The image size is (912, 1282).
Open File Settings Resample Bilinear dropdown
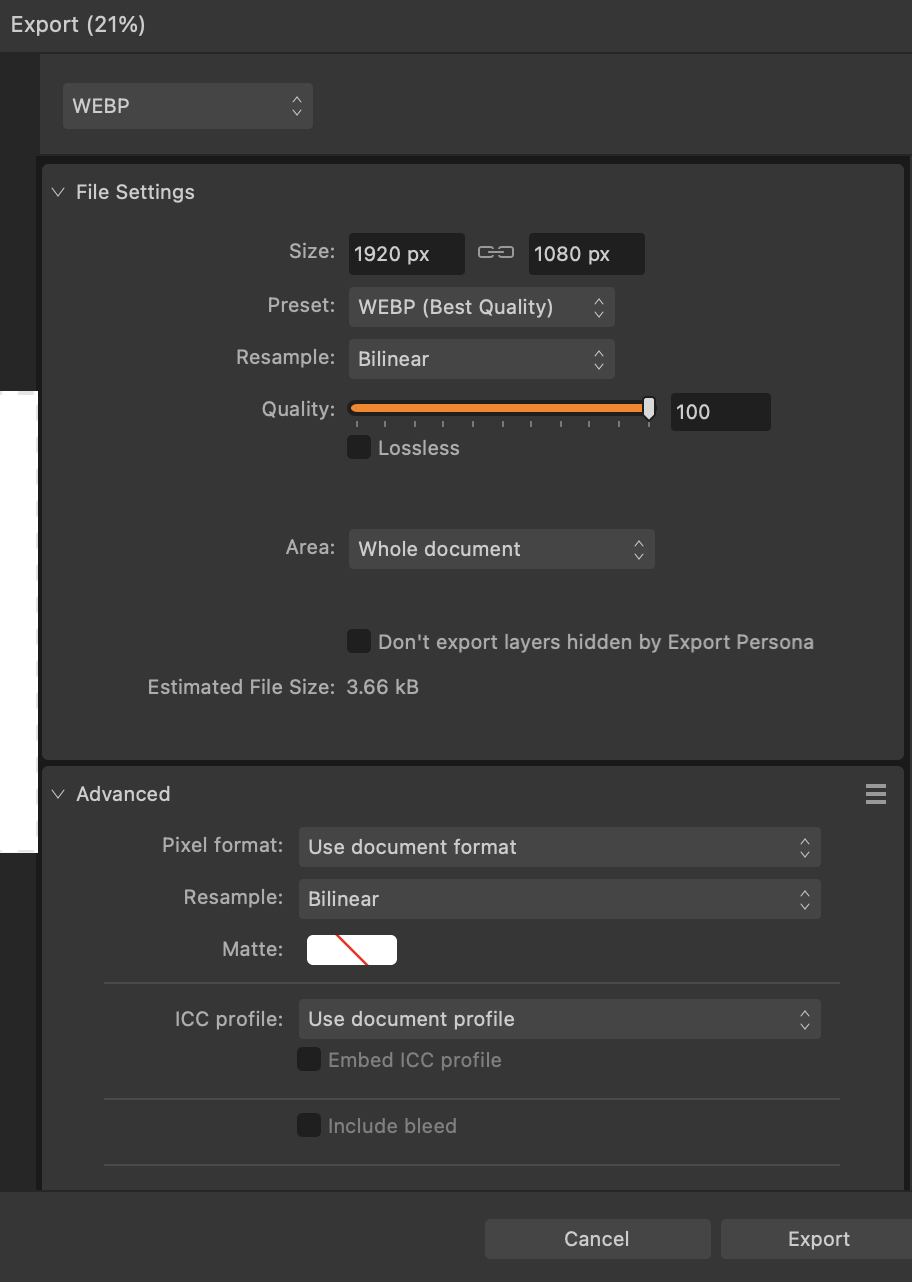coord(481,359)
